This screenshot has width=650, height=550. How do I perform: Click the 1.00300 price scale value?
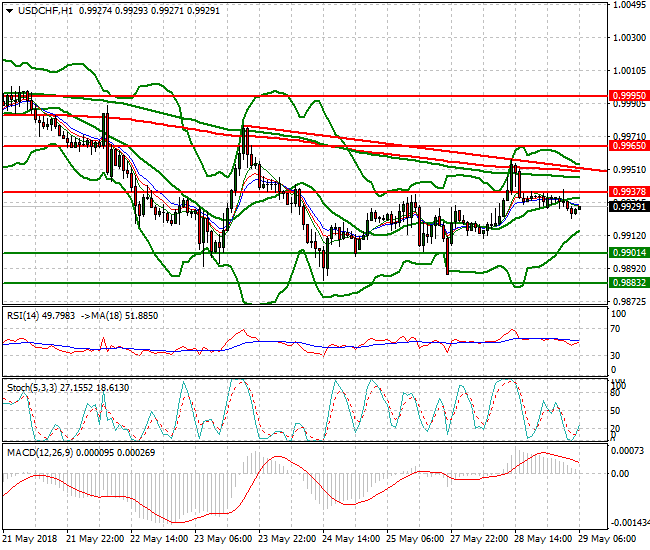pos(629,38)
